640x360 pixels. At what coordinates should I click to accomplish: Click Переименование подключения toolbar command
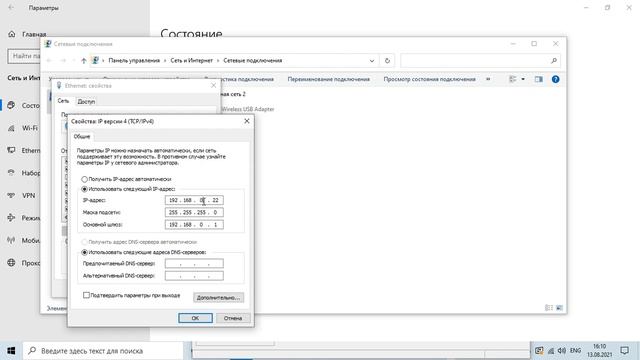tap(329, 79)
